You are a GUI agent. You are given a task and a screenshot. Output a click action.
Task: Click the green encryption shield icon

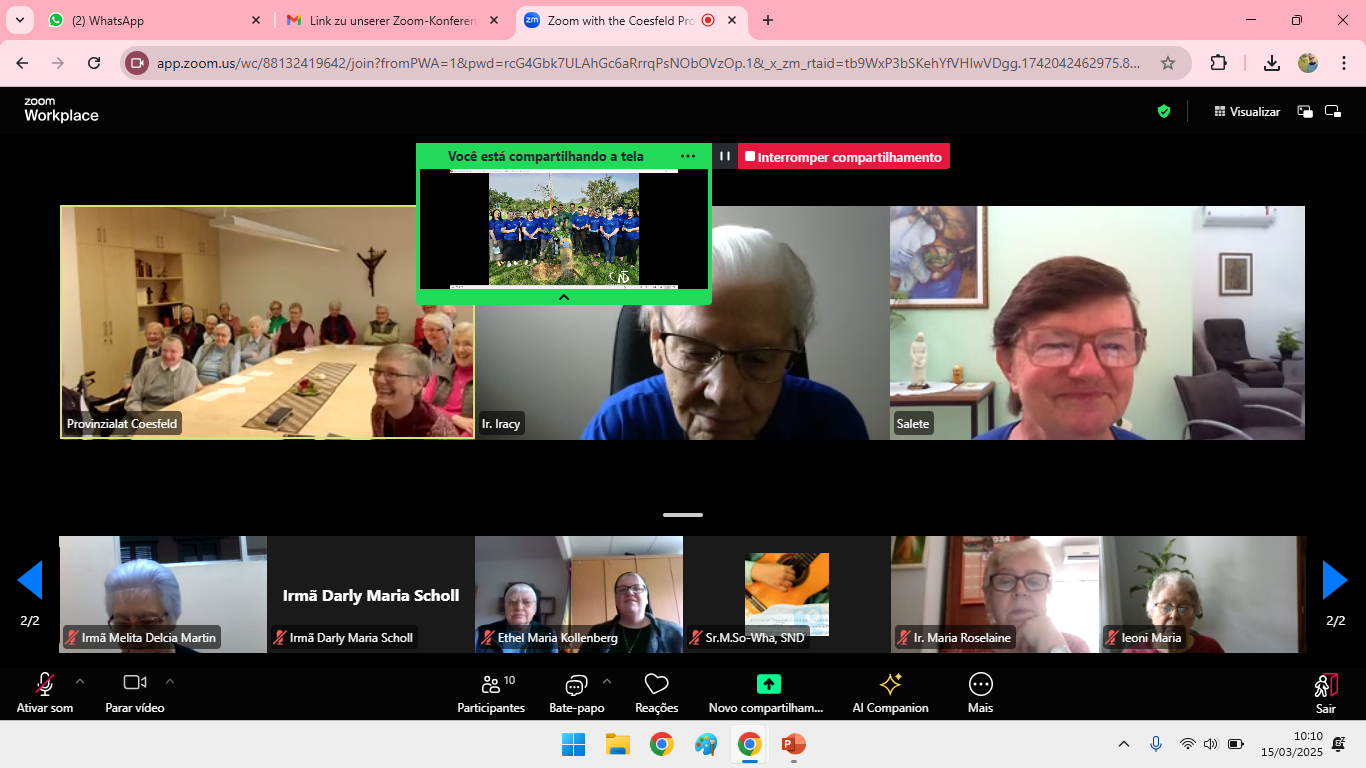1163,112
